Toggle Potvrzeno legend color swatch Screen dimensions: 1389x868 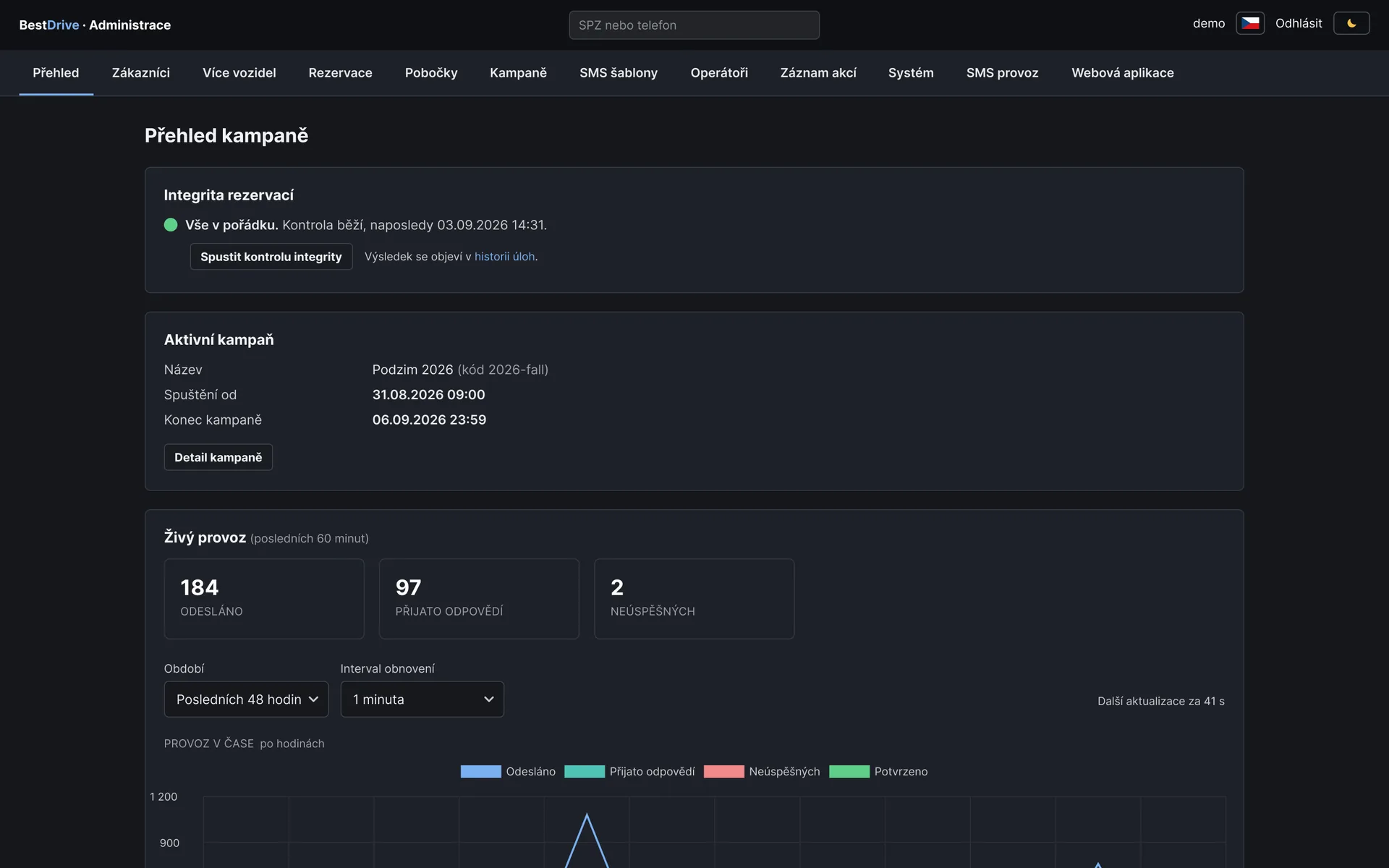(849, 772)
